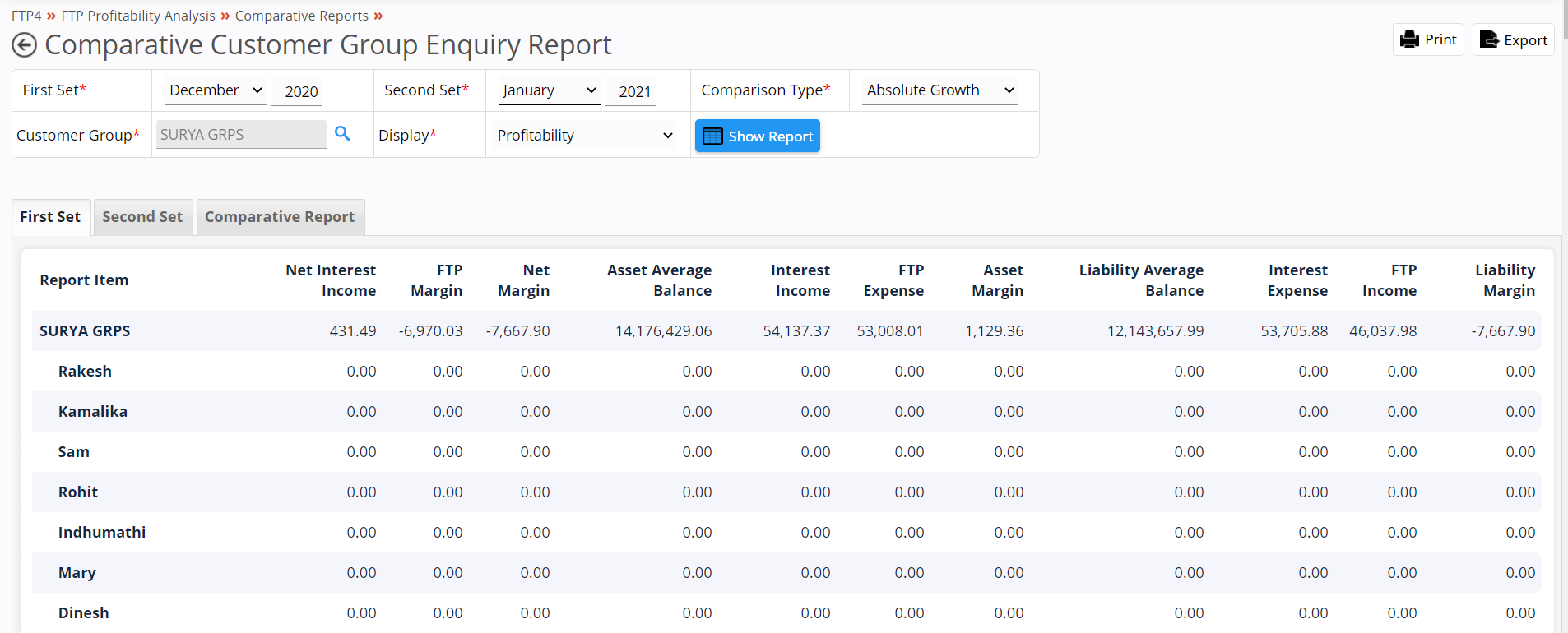Click the value 53,008.01 FTP expense
1568x633 pixels.
[x=890, y=331]
